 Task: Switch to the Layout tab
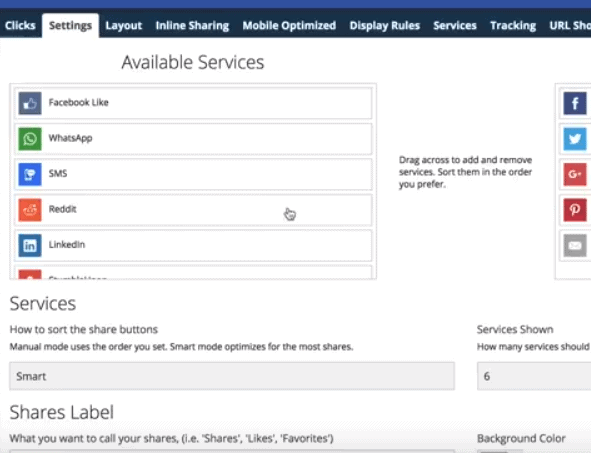124,26
